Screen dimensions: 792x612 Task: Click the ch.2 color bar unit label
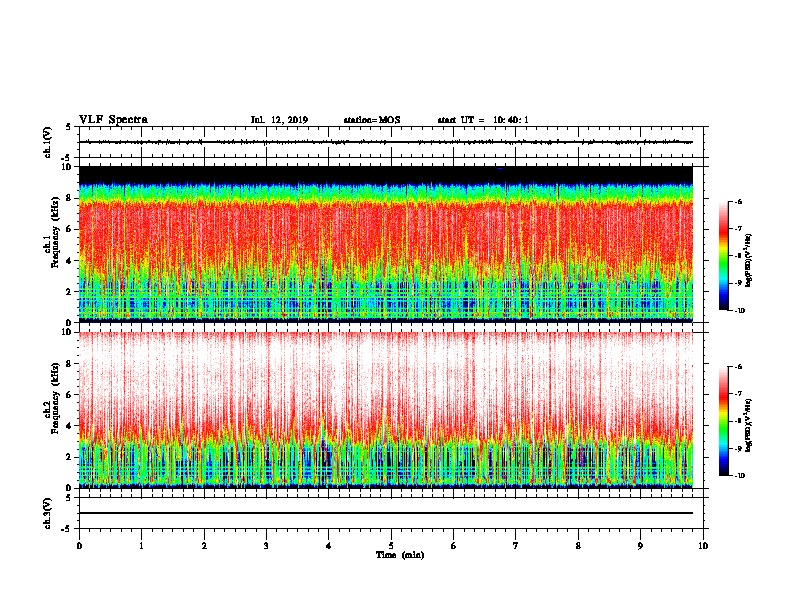[749, 425]
